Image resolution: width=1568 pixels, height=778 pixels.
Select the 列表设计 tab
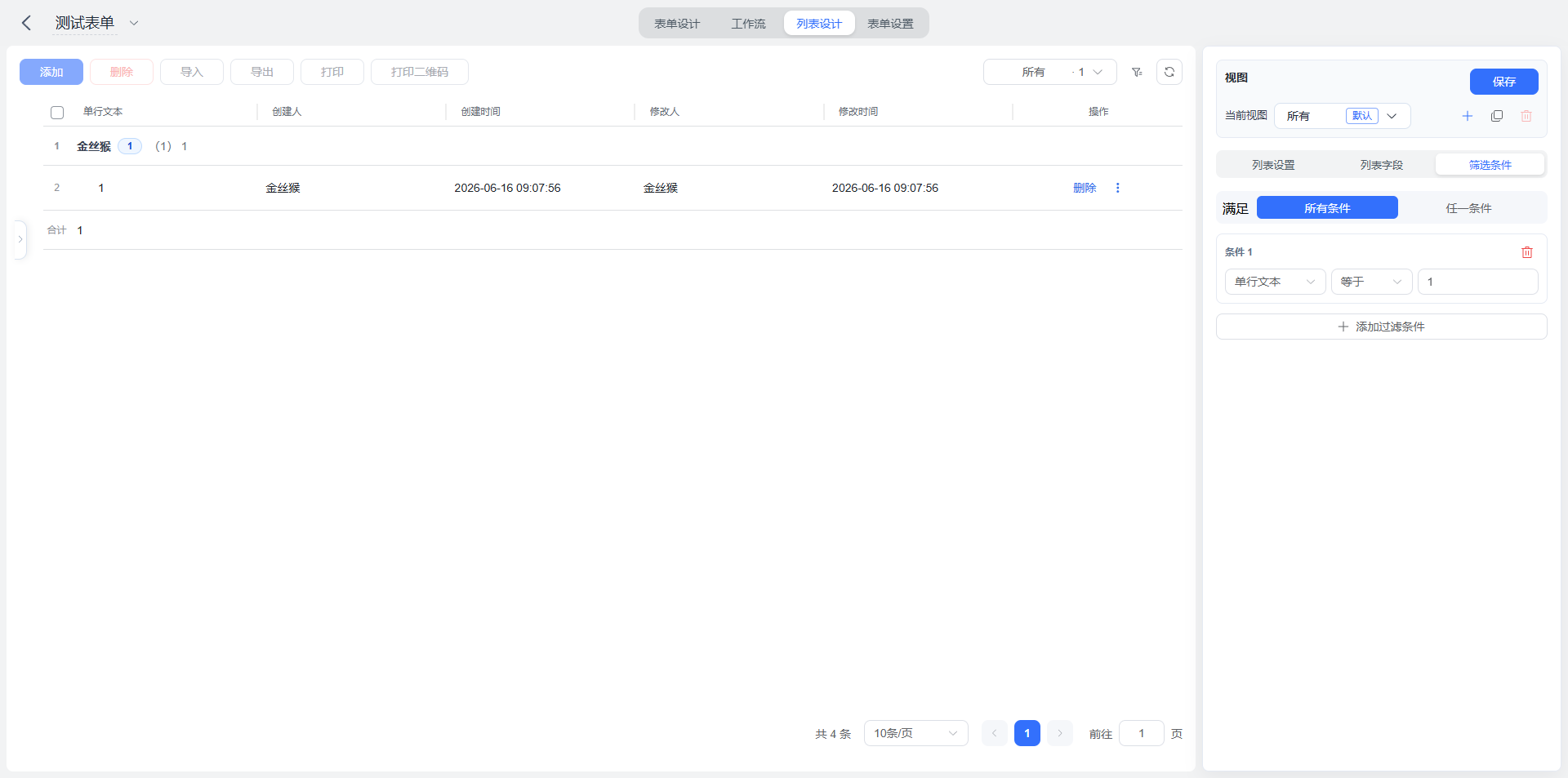tap(819, 24)
